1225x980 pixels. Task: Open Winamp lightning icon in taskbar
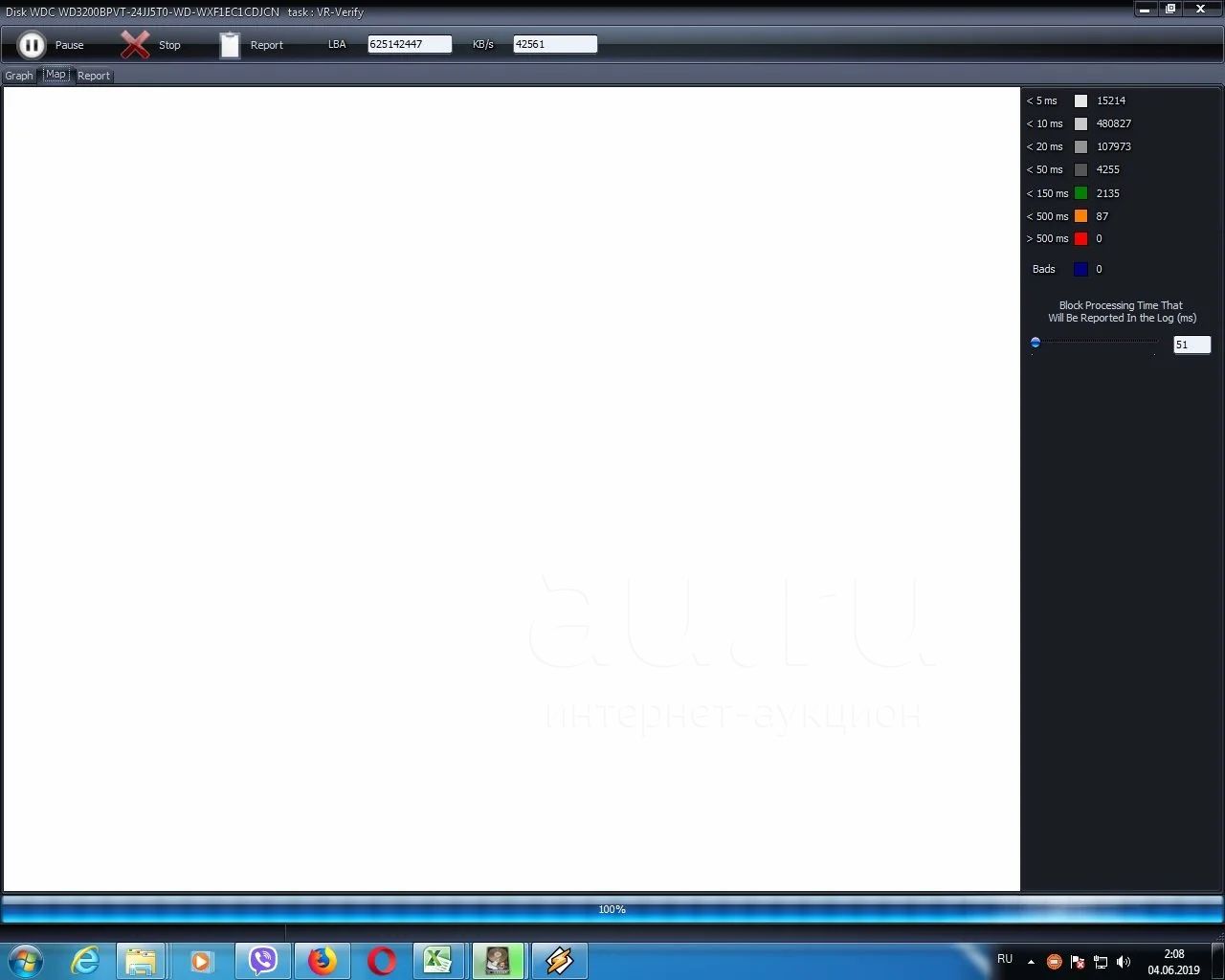coord(559,960)
